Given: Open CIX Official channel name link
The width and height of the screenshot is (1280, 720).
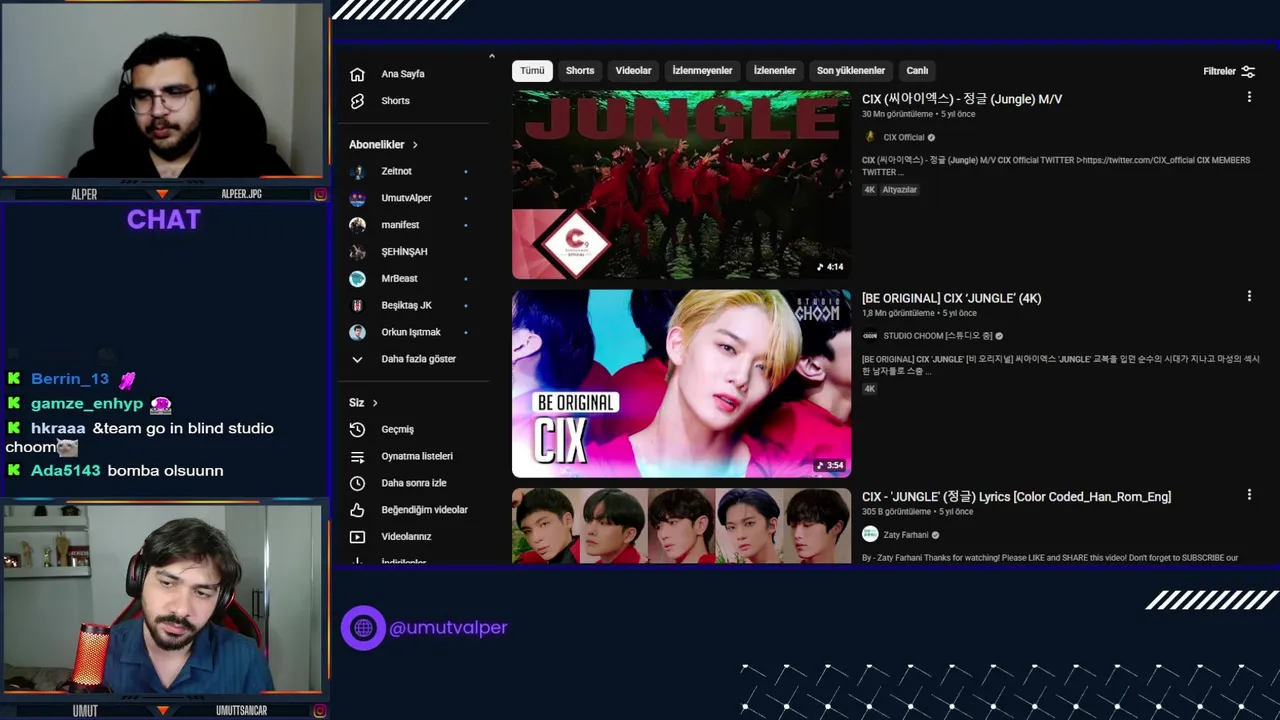Looking at the screenshot, I should [x=904, y=138].
